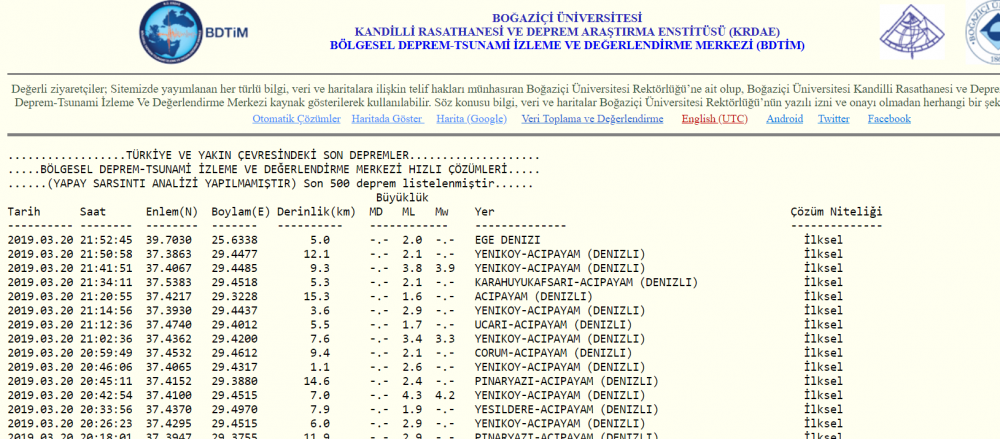Click the Boğaziçi University seal logo
Screen dimensions: 1000x439
[x=983, y=32]
